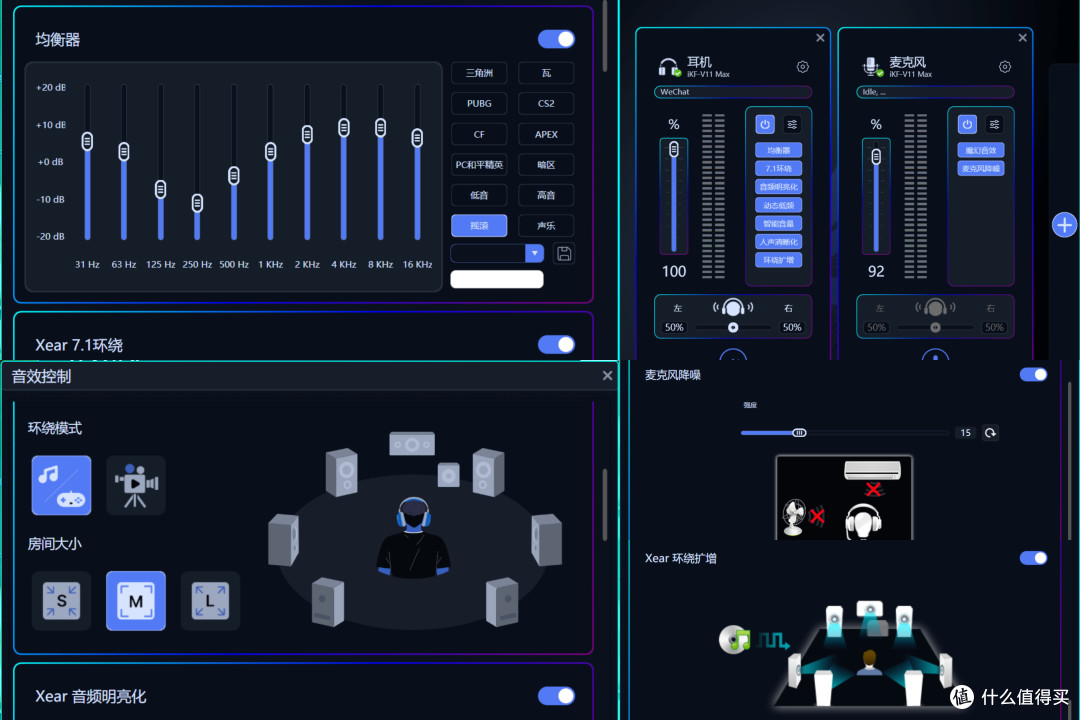
Task: Choose small room size S
Action: click(x=61, y=601)
